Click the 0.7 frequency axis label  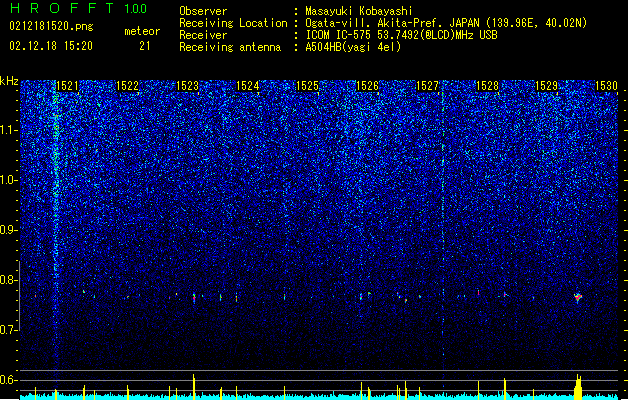[9, 330]
